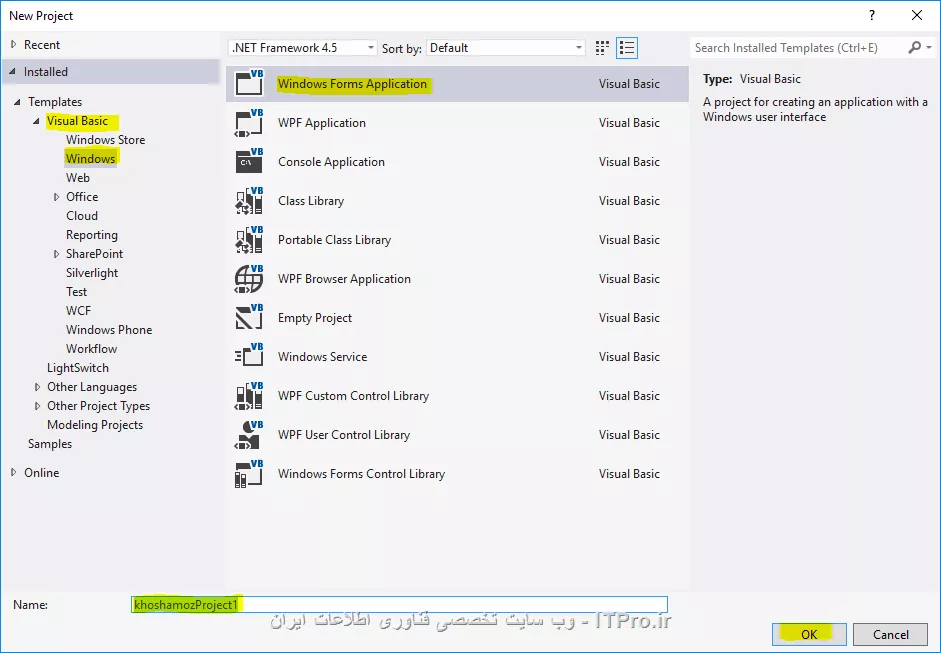941x653 pixels.
Task: Collapse the Visual Basic tree node
Action: pyautogui.click(x=37, y=121)
